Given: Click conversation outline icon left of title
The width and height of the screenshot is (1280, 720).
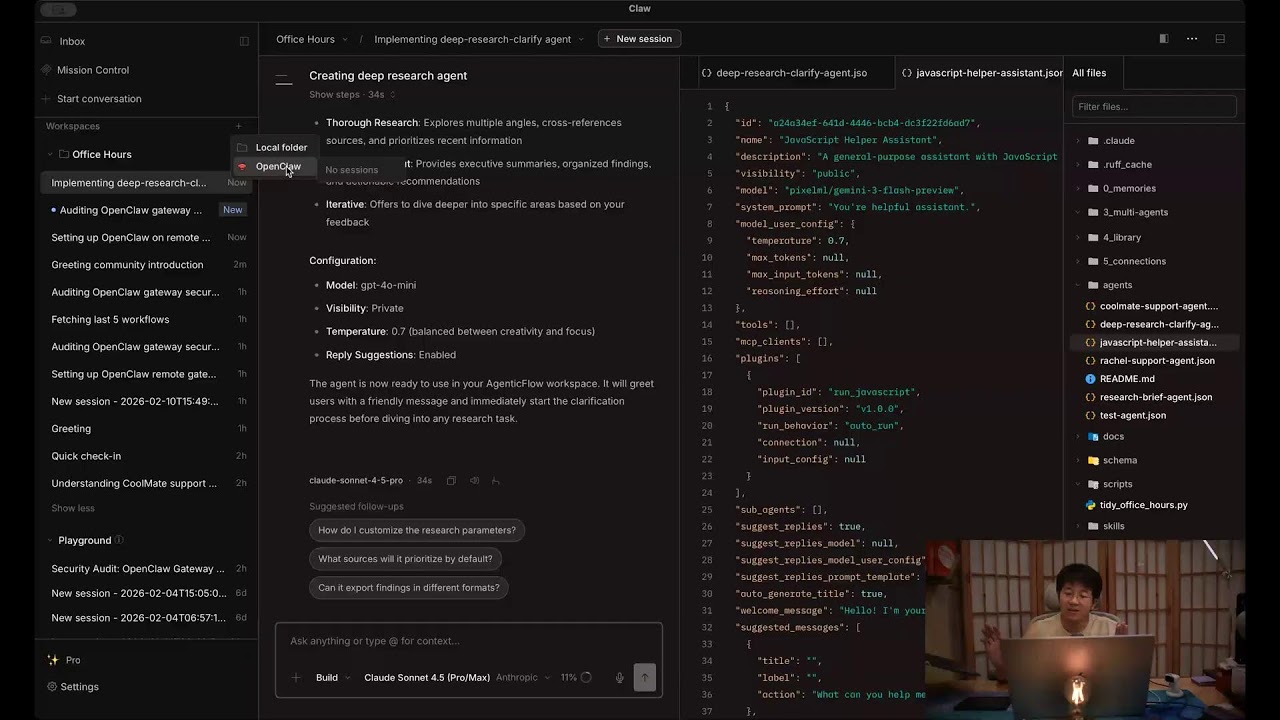Looking at the screenshot, I should click(x=284, y=80).
